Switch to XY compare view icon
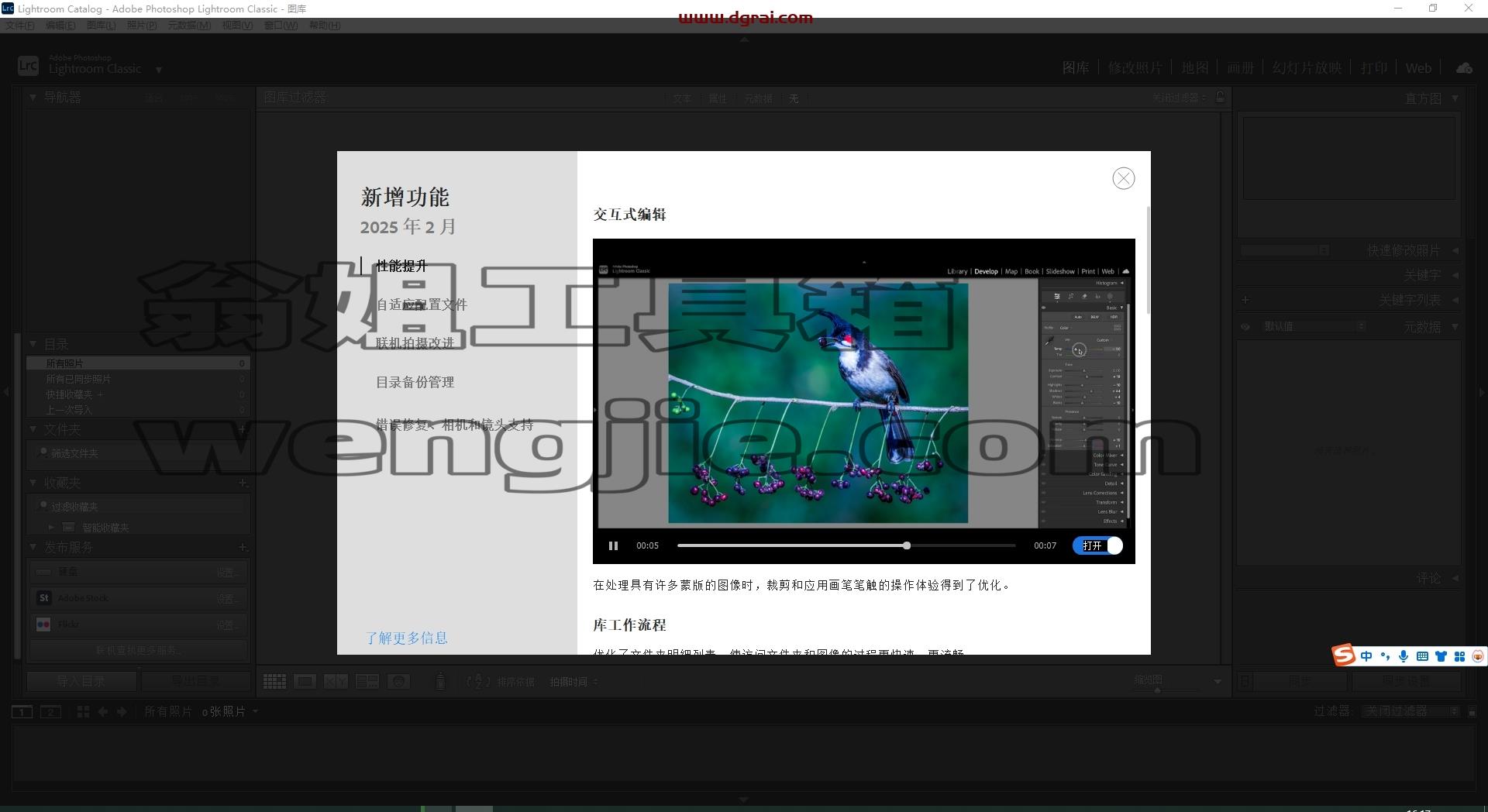The height and width of the screenshot is (812, 1488). click(x=336, y=682)
